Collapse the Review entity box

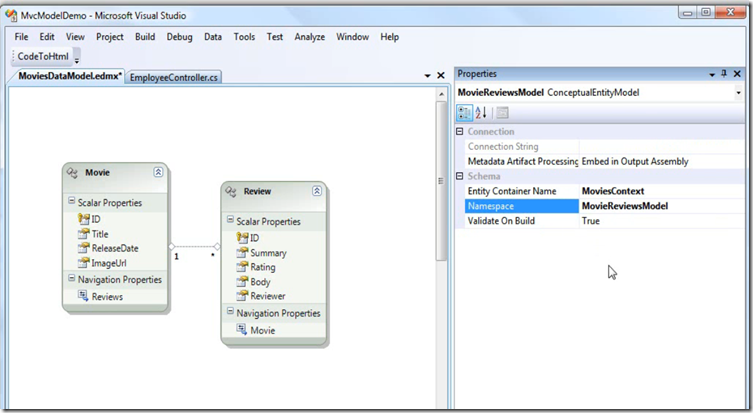[316, 191]
